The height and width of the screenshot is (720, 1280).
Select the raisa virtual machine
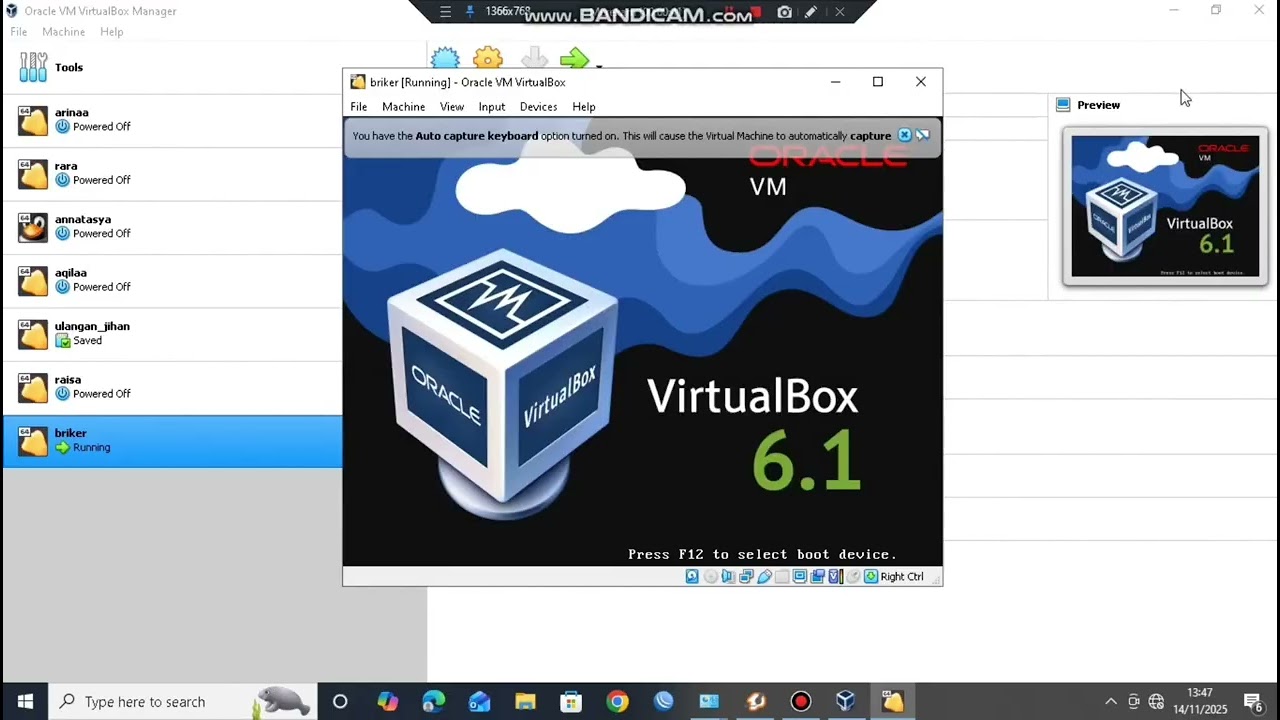[172, 387]
